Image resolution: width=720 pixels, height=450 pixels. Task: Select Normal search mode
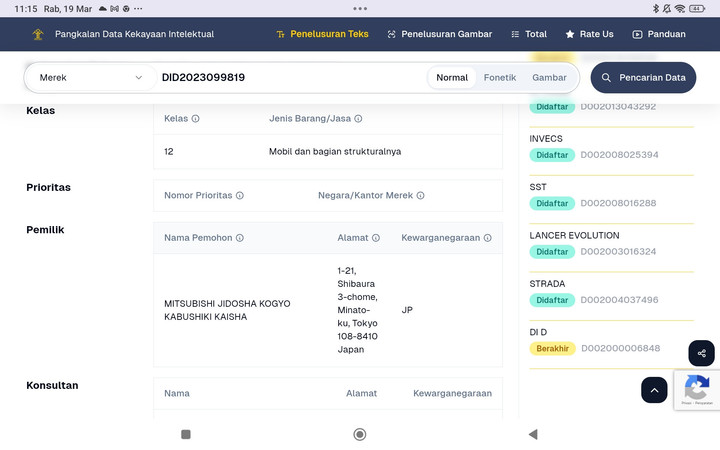452,77
